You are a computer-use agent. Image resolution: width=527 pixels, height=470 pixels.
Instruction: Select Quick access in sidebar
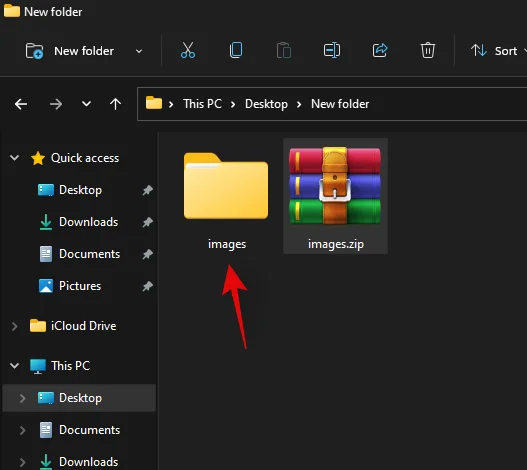[x=85, y=158]
